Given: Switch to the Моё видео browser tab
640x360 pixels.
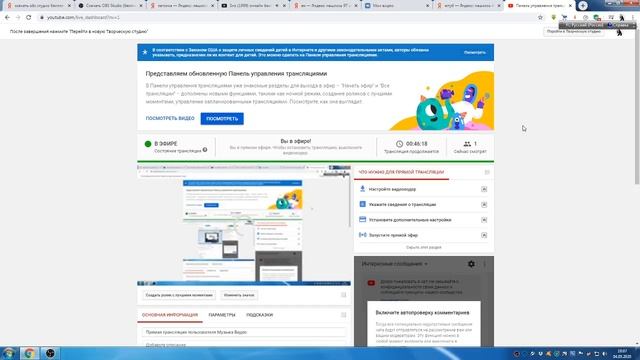Looking at the screenshot, I should 396,6.
